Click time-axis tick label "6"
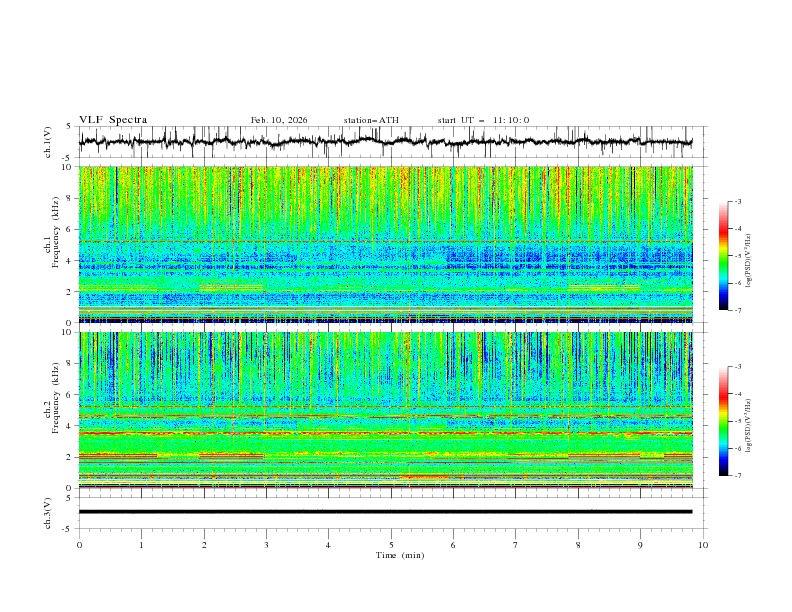This screenshot has height=612, width=792. pyautogui.click(x=453, y=545)
